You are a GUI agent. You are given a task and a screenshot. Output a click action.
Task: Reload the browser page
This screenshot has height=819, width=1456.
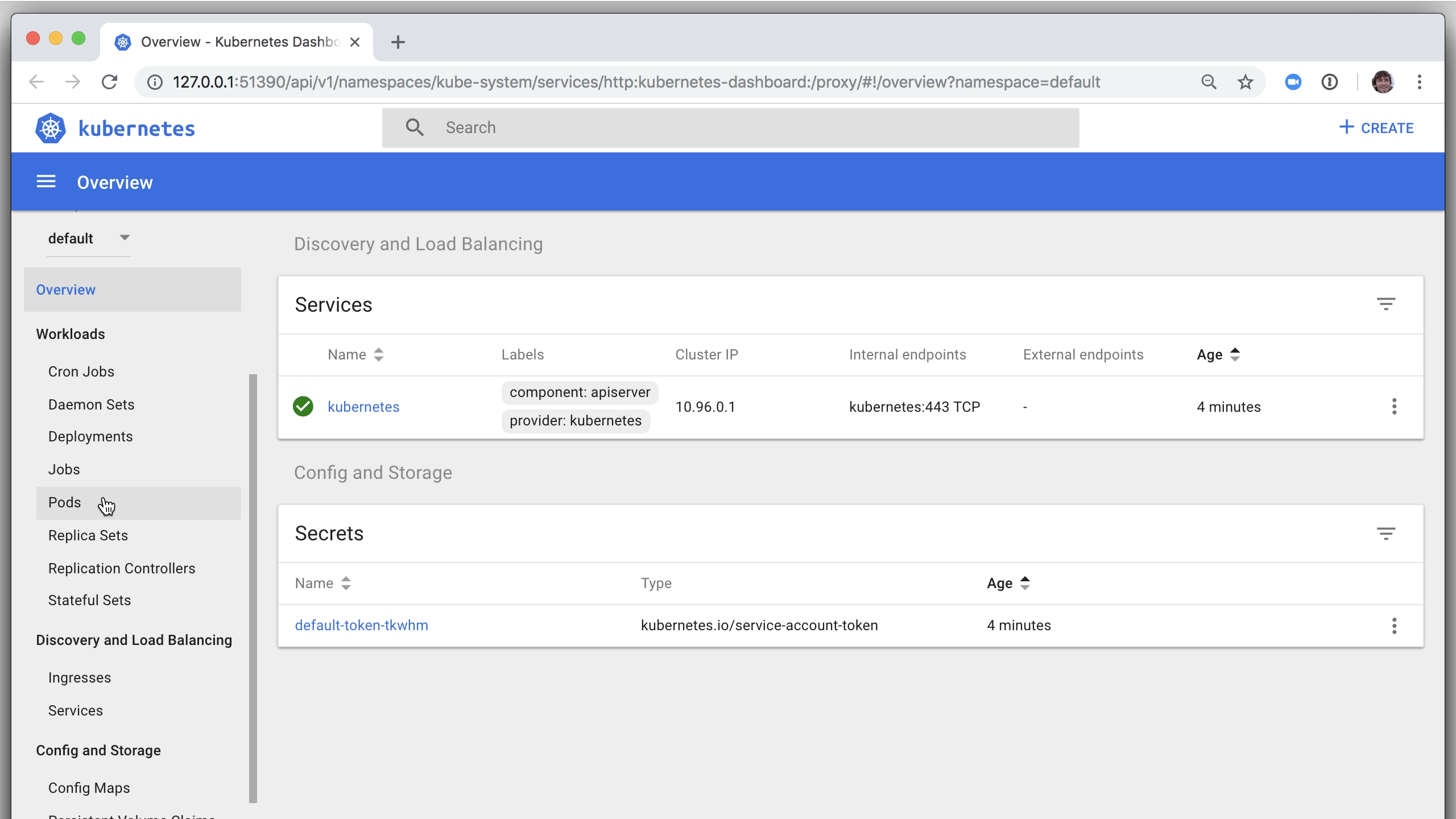pos(109,82)
